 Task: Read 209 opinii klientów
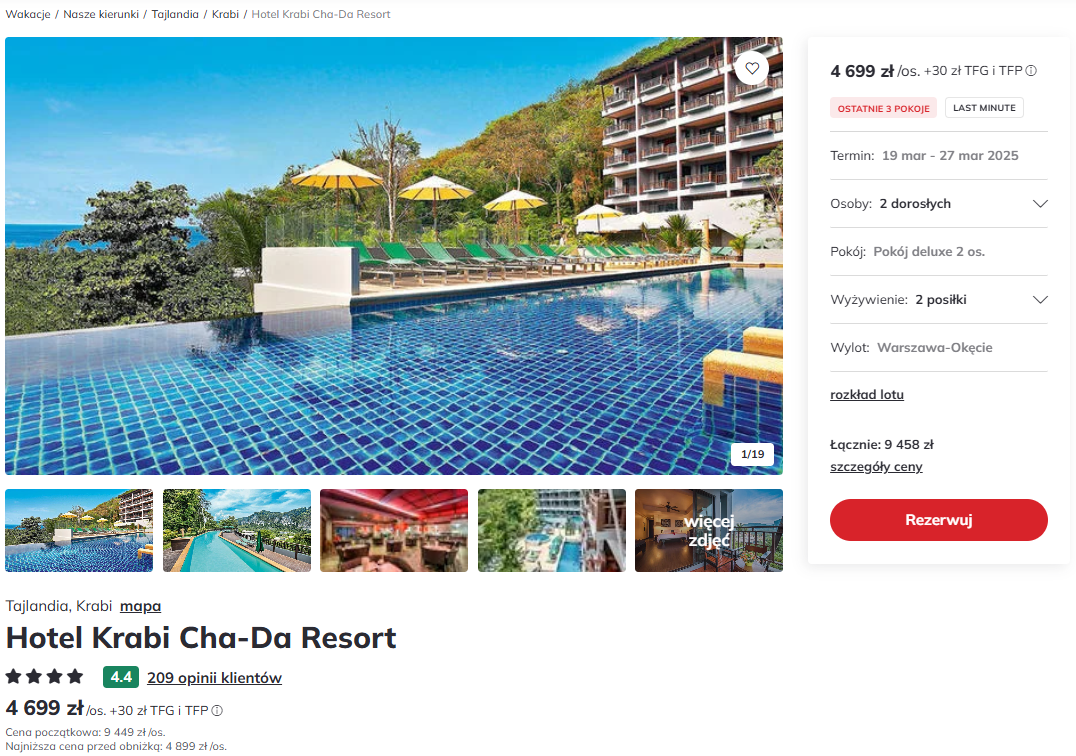214,678
